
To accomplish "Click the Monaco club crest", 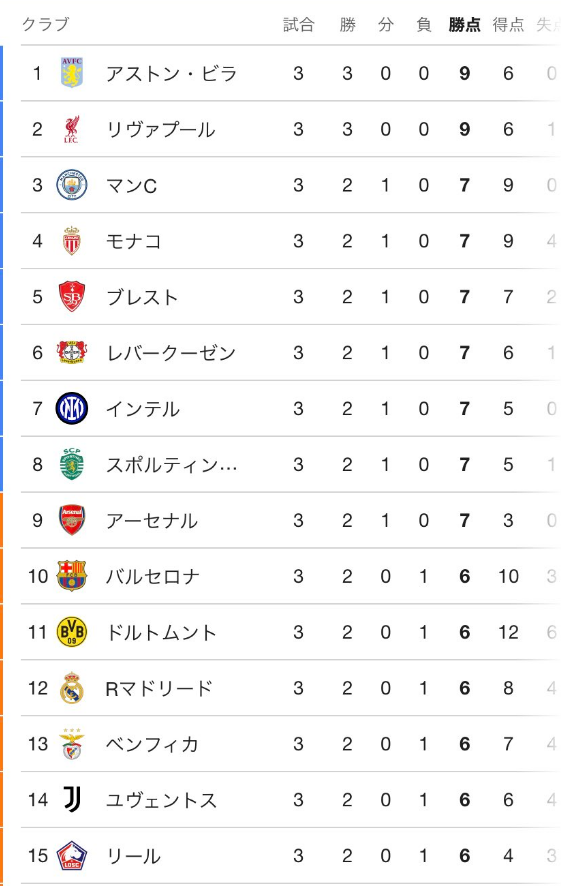I will point(72,241).
